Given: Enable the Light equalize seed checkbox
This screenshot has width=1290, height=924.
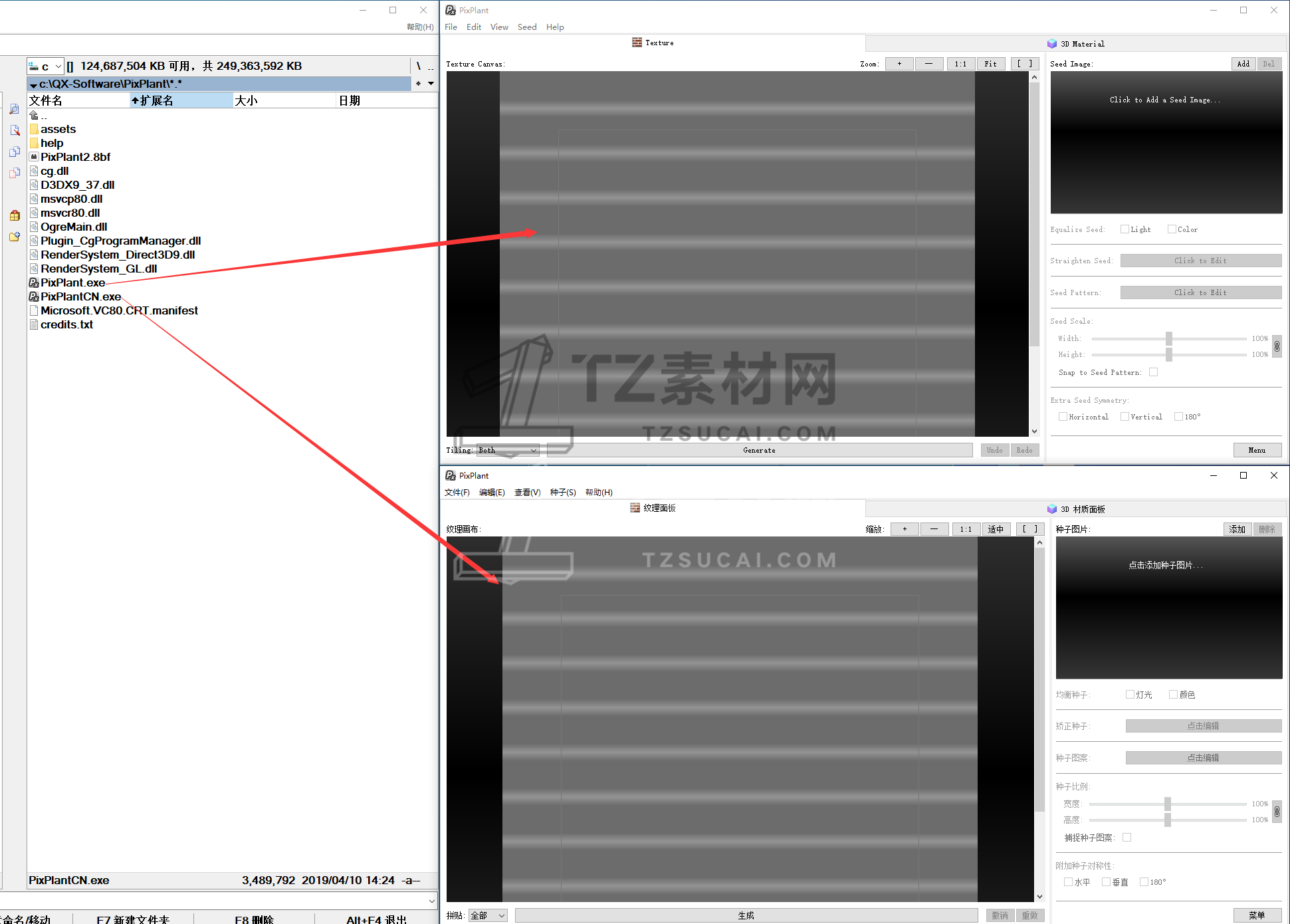Looking at the screenshot, I should 1125,229.
